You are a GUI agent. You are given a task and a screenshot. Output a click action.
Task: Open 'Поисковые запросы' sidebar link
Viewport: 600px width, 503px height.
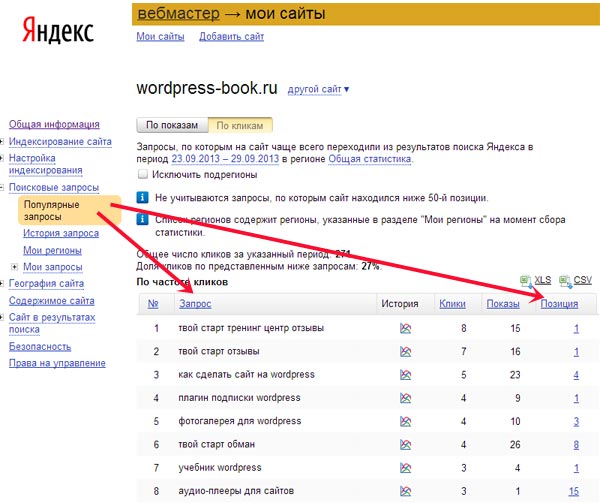[x=54, y=187]
